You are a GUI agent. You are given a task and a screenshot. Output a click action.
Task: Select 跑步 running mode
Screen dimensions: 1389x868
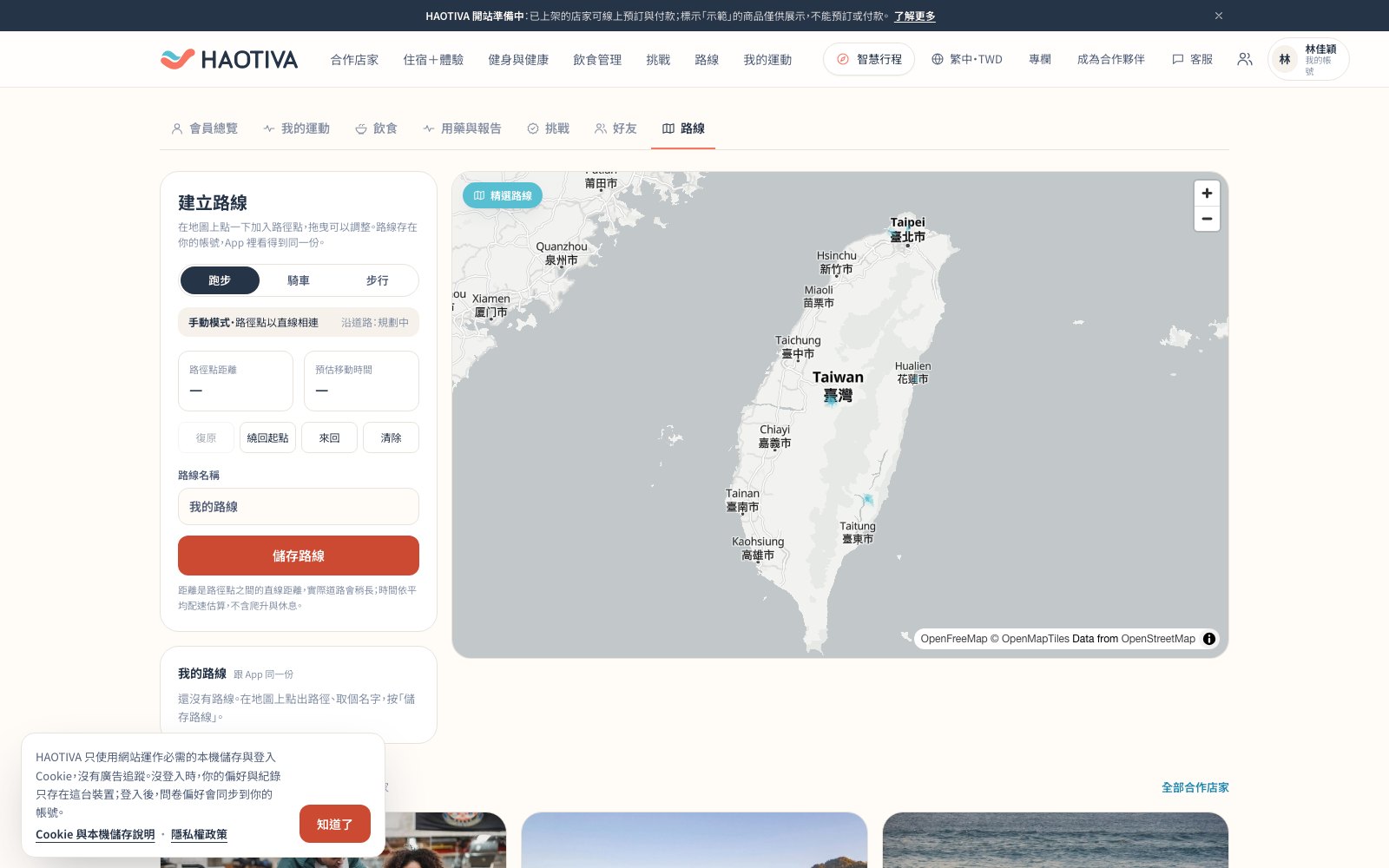(x=220, y=280)
